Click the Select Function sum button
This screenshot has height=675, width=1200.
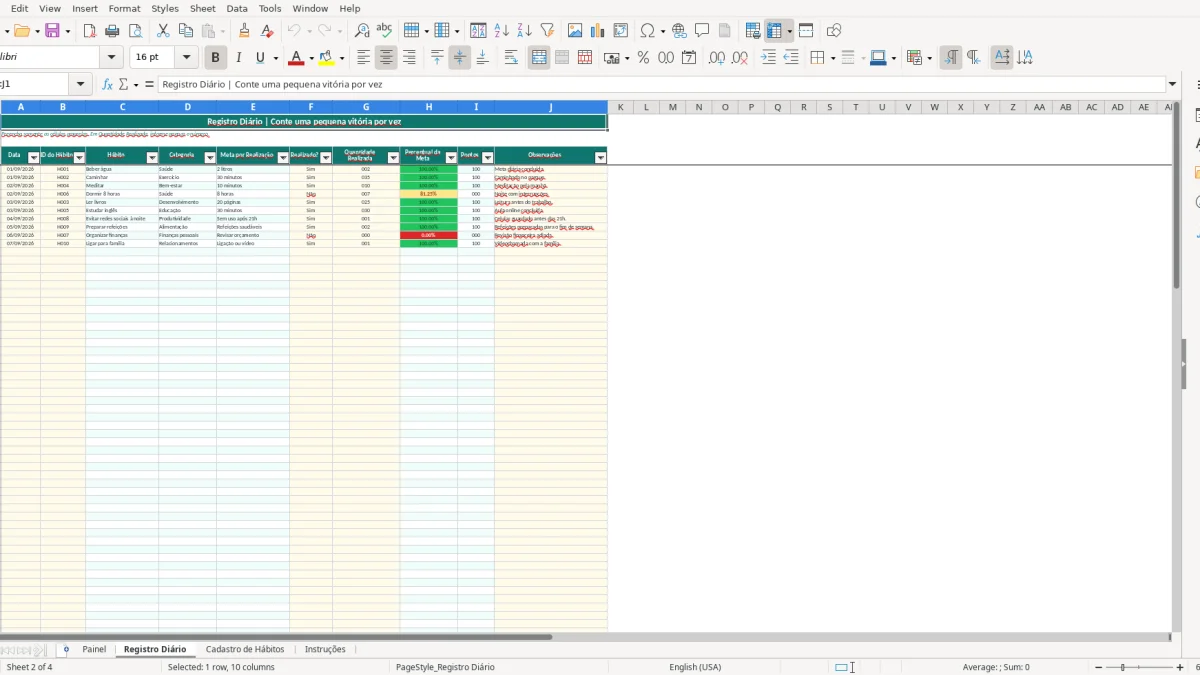click(124, 85)
